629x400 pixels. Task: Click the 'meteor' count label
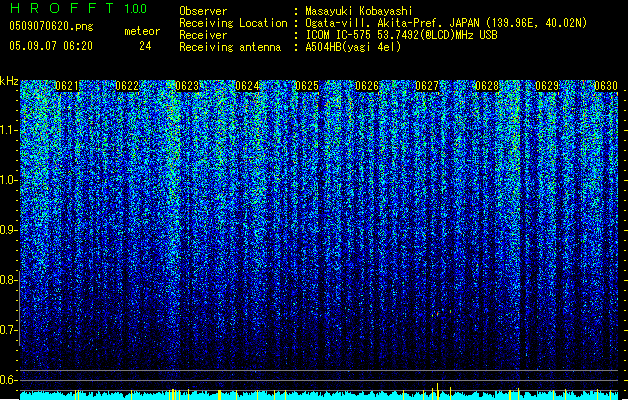pos(142,31)
